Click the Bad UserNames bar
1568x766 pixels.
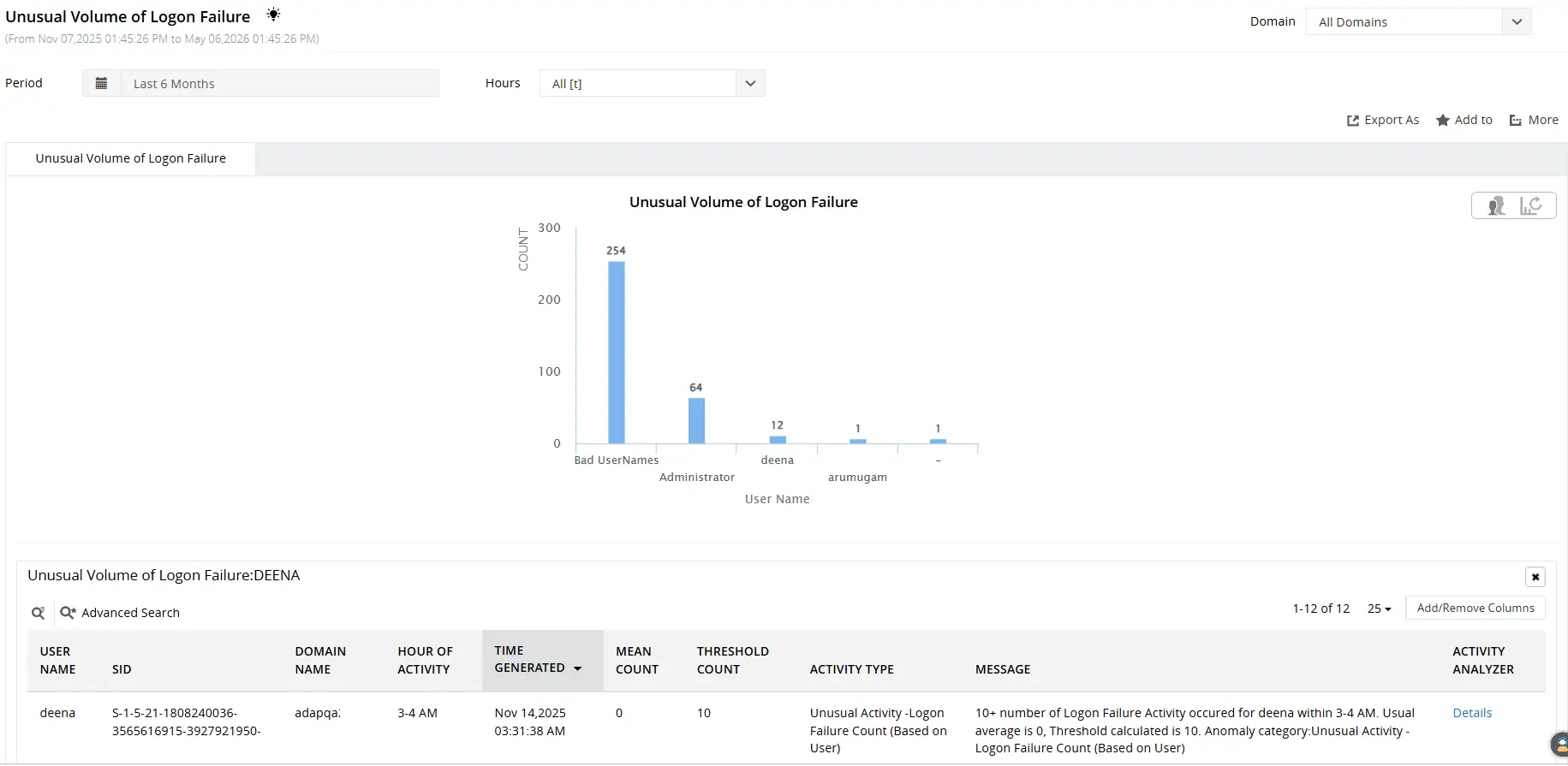617,352
